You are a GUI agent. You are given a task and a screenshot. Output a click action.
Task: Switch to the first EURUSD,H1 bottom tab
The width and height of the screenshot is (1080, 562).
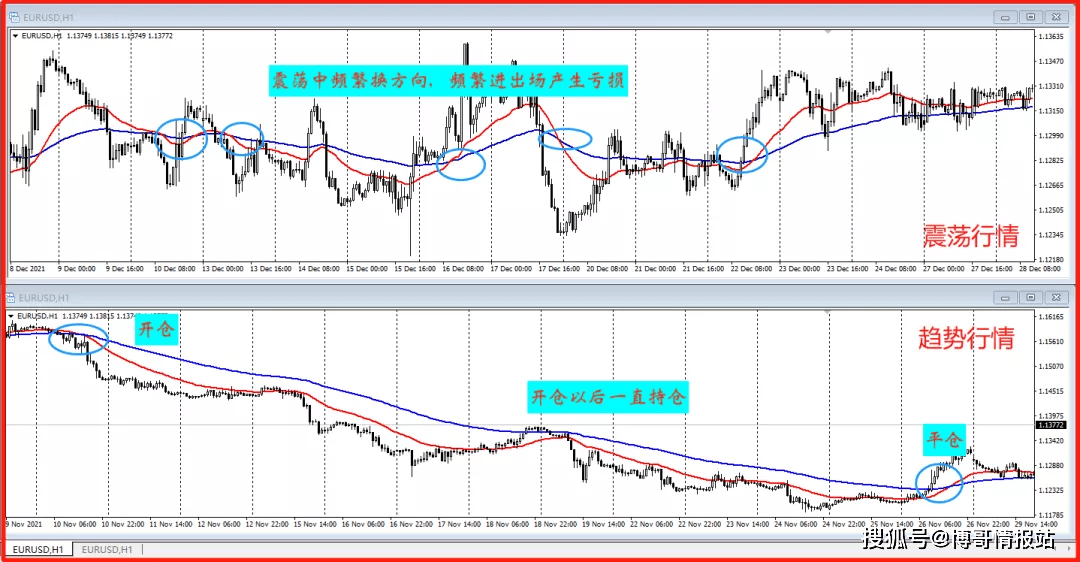tap(38, 549)
